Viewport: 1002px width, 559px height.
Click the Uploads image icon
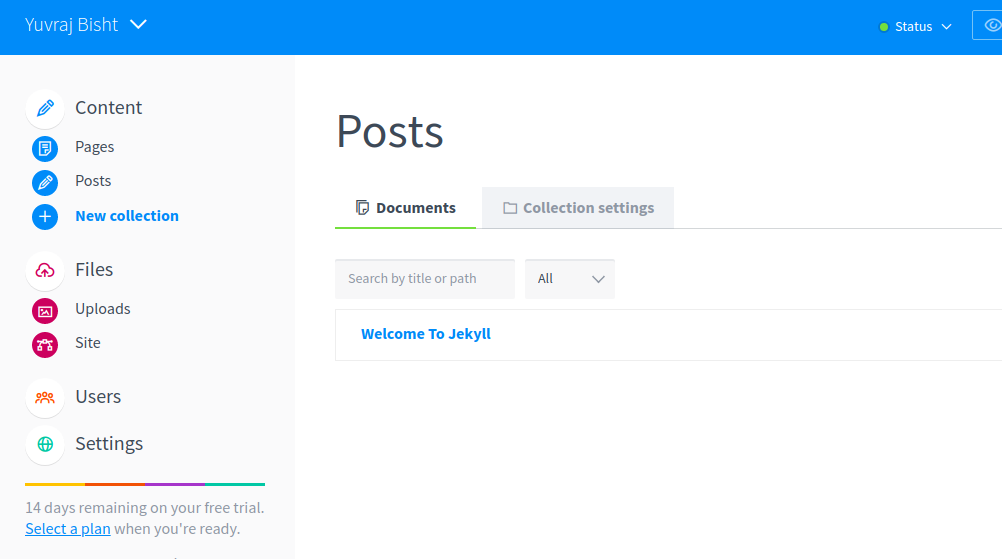point(45,310)
